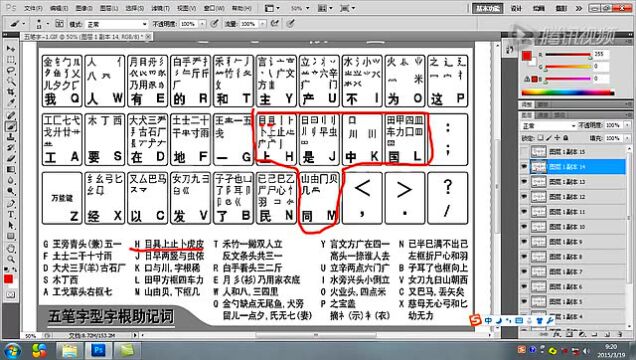Switch to 基本功能 workspace

pos(488,8)
